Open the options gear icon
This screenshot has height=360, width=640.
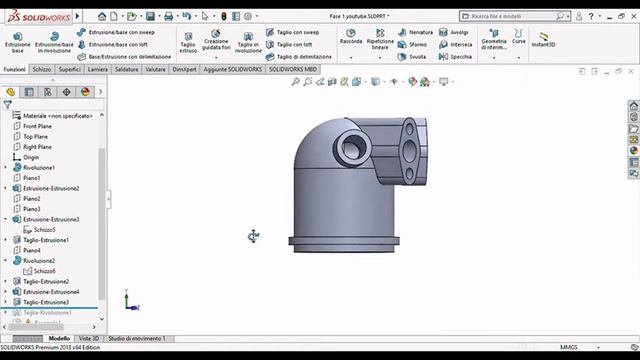pos(248,16)
